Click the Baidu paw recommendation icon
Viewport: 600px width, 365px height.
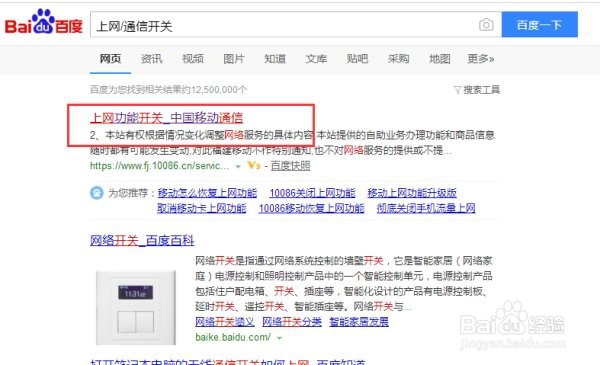[x=96, y=192]
